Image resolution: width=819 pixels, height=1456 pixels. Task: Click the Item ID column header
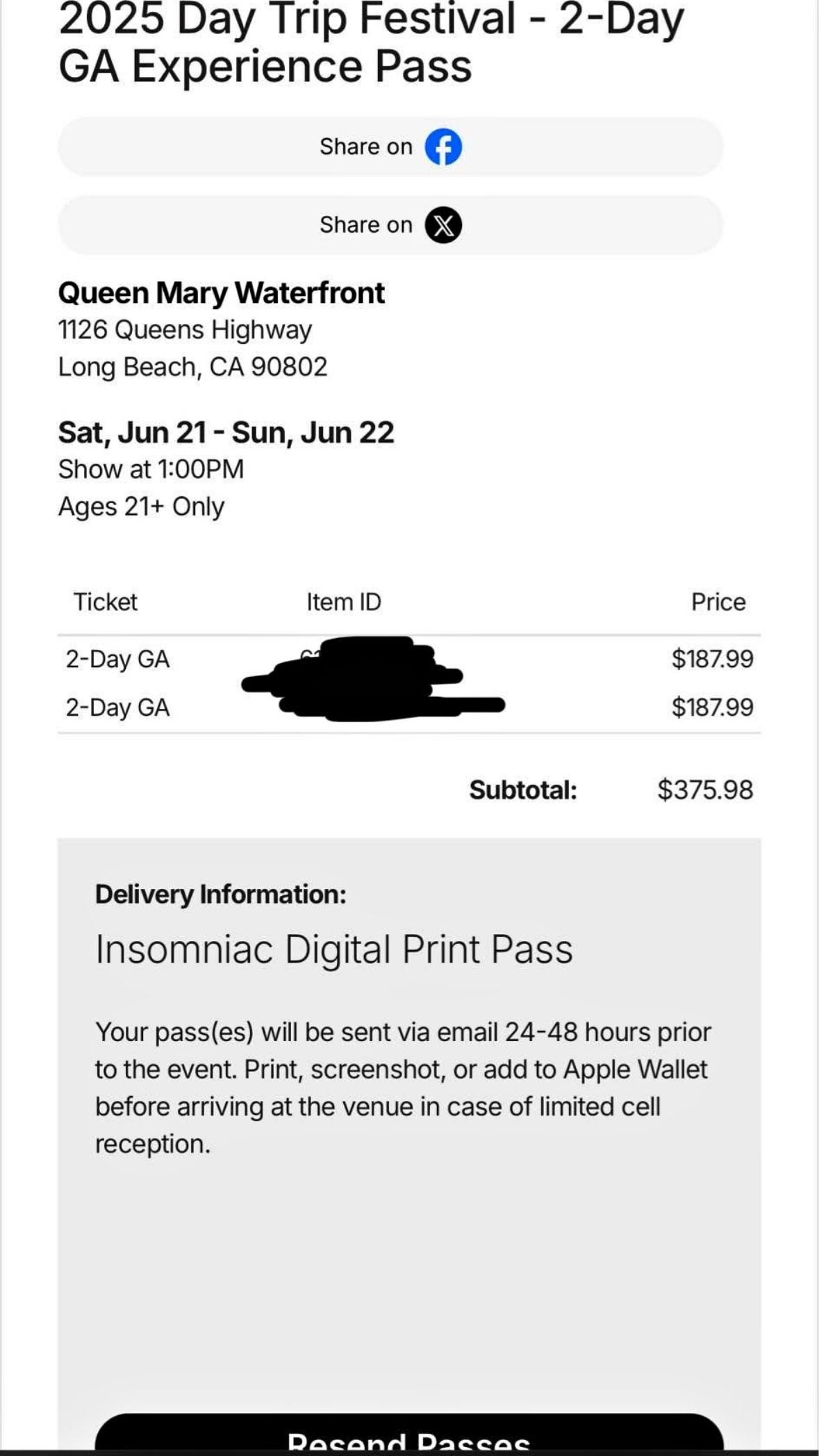pyautogui.click(x=344, y=602)
